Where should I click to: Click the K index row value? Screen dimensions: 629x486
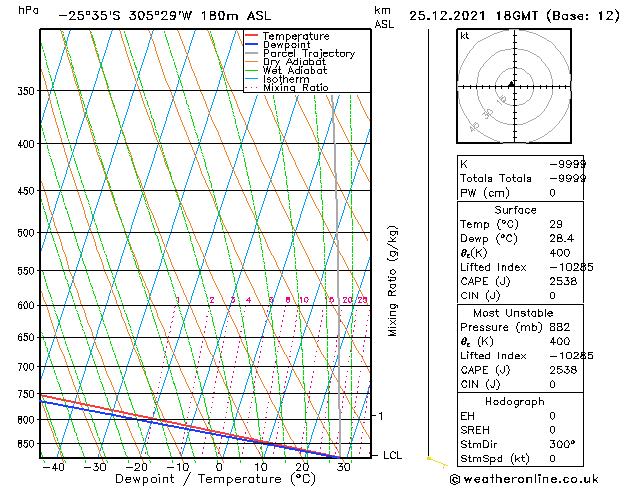(568, 164)
